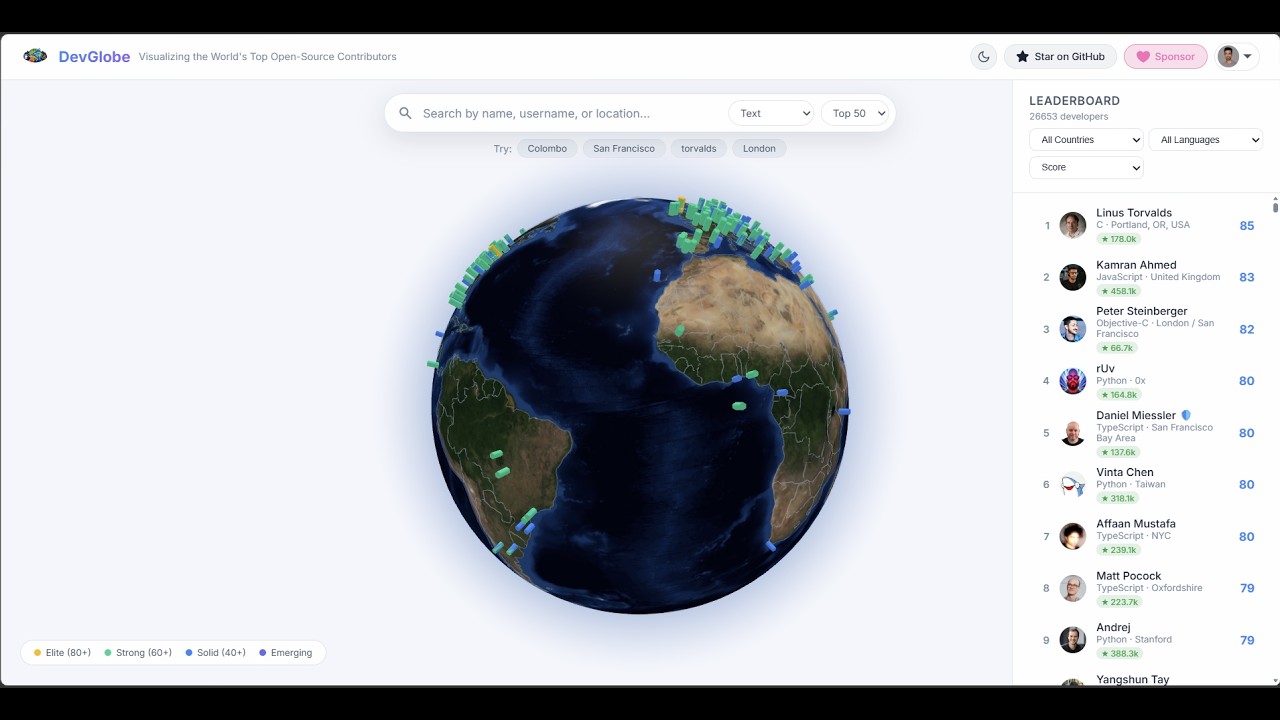Click the LEADERBOARD heading
1280x720 pixels.
click(x=1074, y=101)
